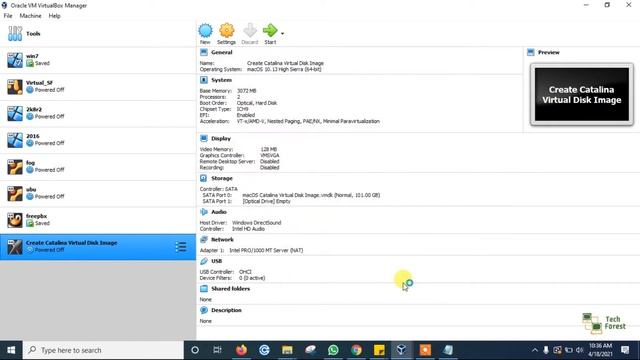Click the VirtualBox taskbar icon
640x360 pixels.
[402, 350]
